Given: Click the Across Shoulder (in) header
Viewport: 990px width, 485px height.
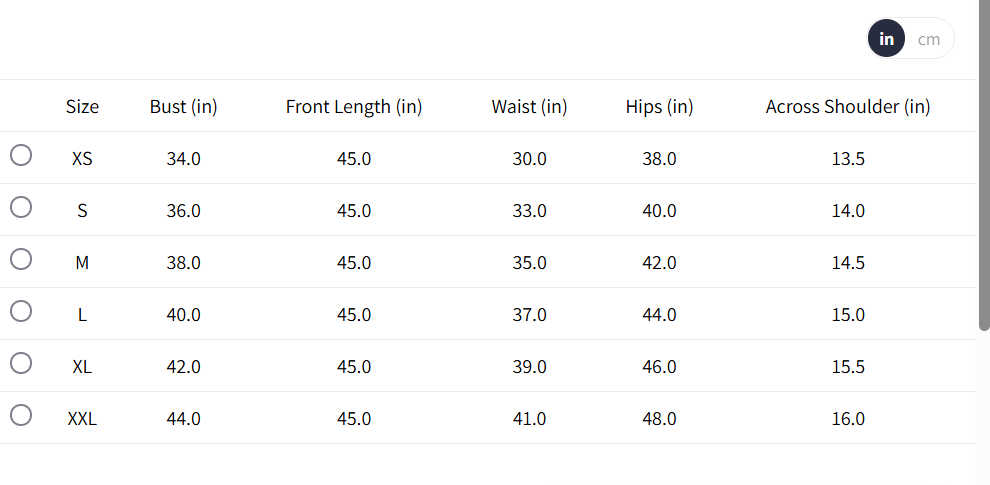Looking at the screenshot, I should (x=848, y=106).
